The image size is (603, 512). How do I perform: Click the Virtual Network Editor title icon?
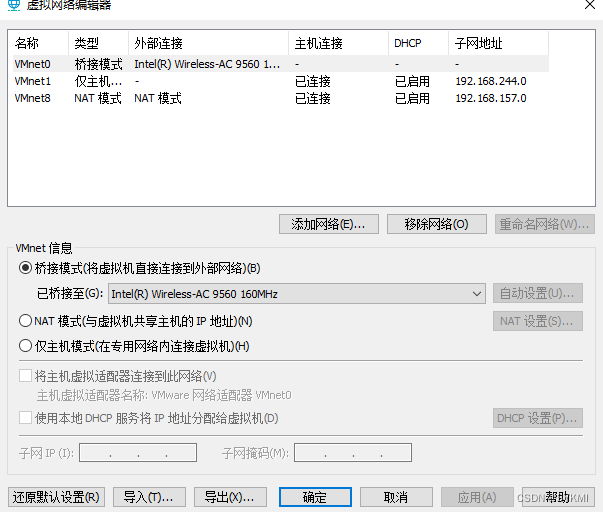tap(14, 5)
